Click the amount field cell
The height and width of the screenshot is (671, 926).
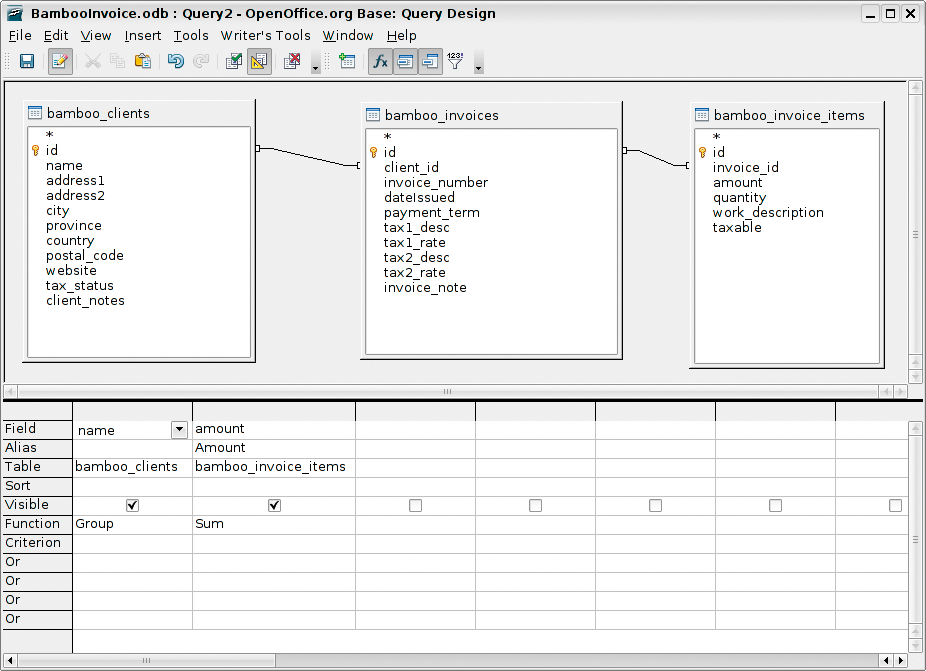(274, 429)
